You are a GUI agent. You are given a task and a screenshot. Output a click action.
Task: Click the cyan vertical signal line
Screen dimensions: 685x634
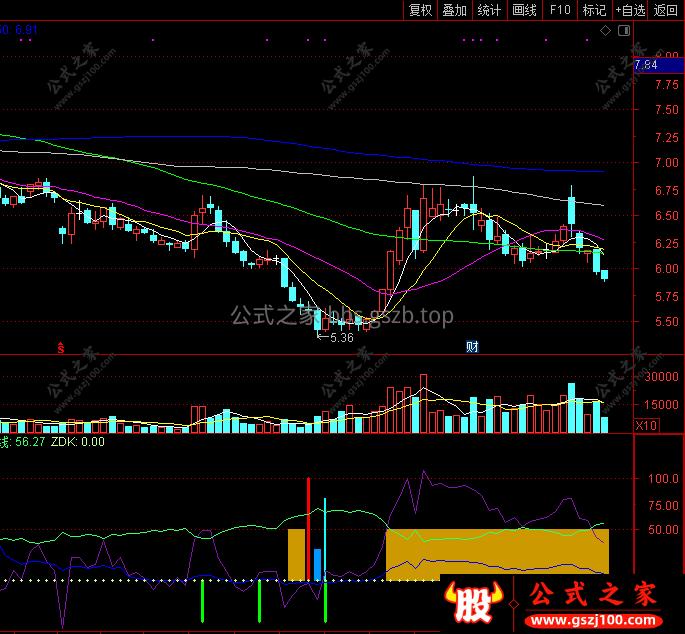(x=325, y=540)
